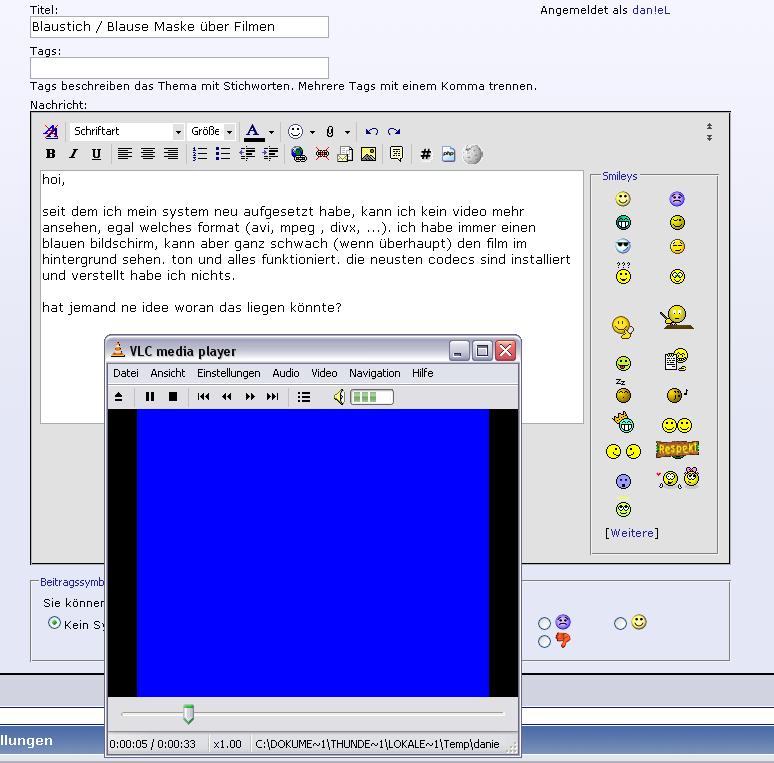Select the 'Kein Symbol' radio option
The image size is (774, 763).
(54, 623)
